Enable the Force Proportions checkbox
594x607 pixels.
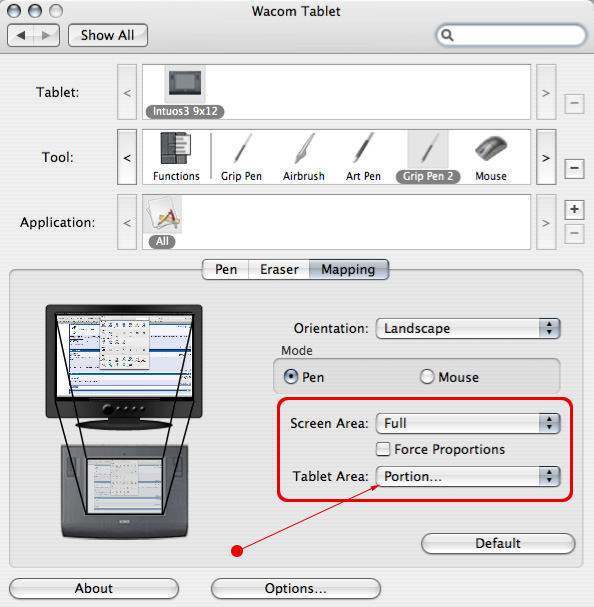(383, 449)
